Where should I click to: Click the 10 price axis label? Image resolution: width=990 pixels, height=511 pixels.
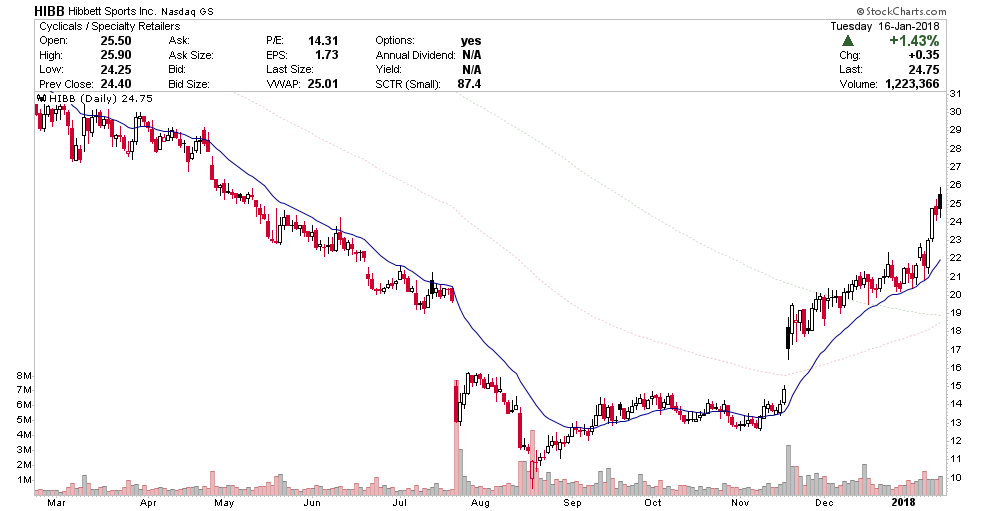(x=955, y=478)
